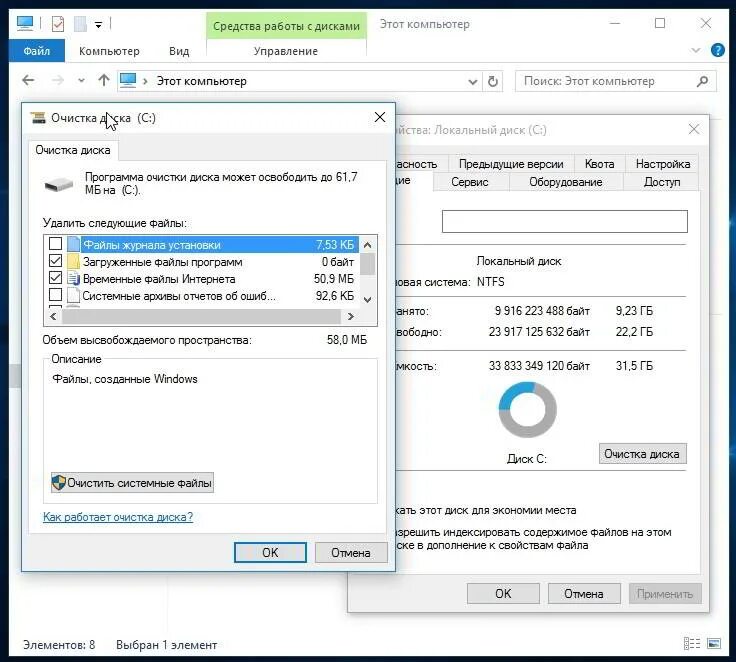The image size is (736, 662).
Task: Click Отмена in the Properties window
Action: (583, 593)
